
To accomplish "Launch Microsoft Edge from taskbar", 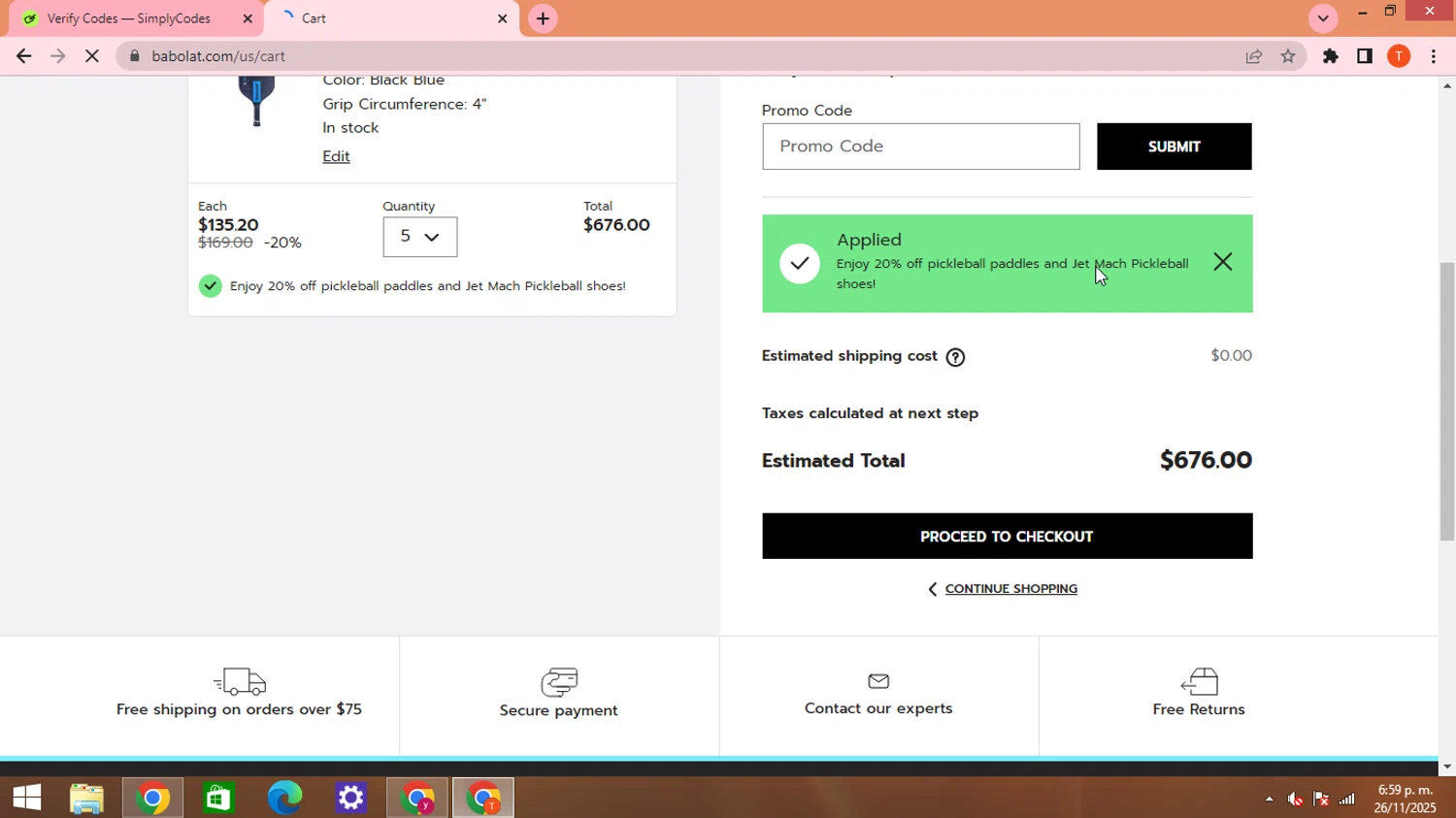I will pos(284,798).
